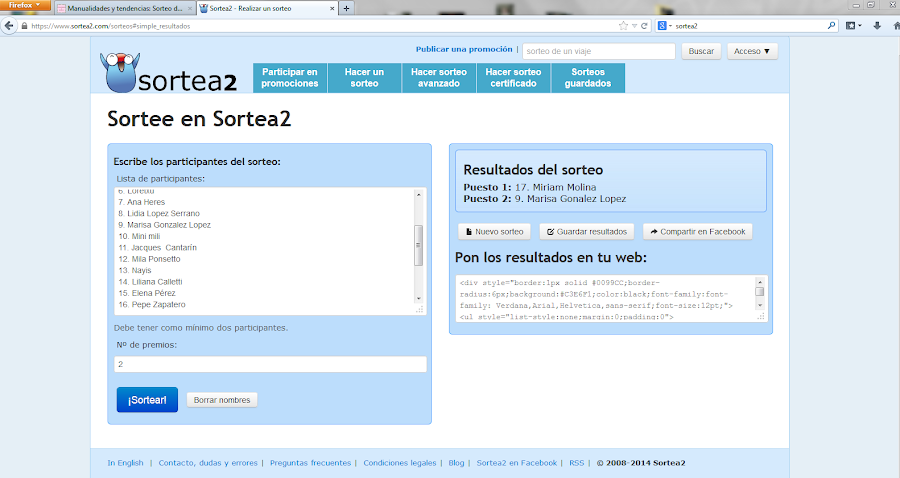Click the embed code scrollbar thumb
900x478 pixels.
[759, 292]
